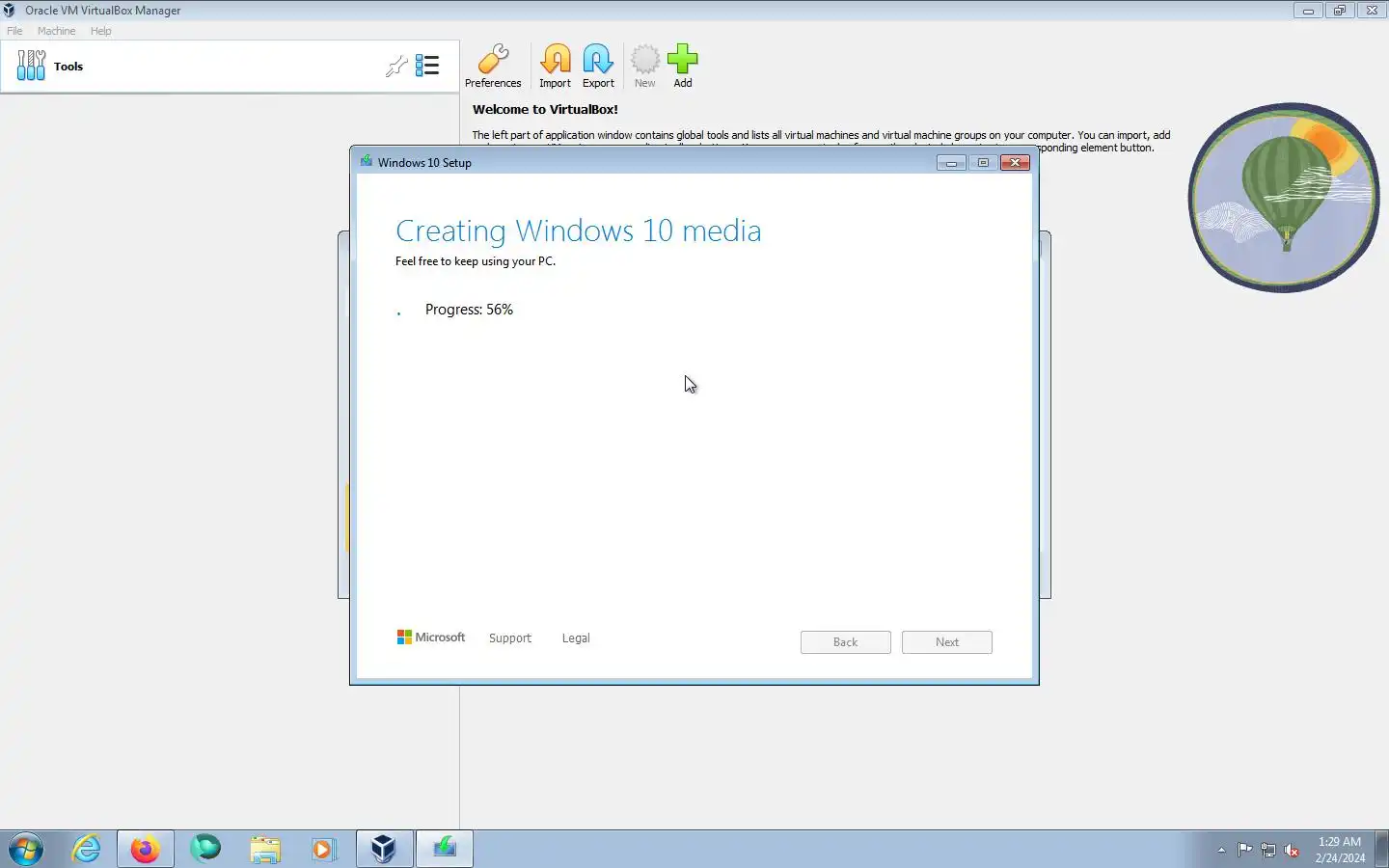
Task: Click the pin tools icon
Action: 396,66
